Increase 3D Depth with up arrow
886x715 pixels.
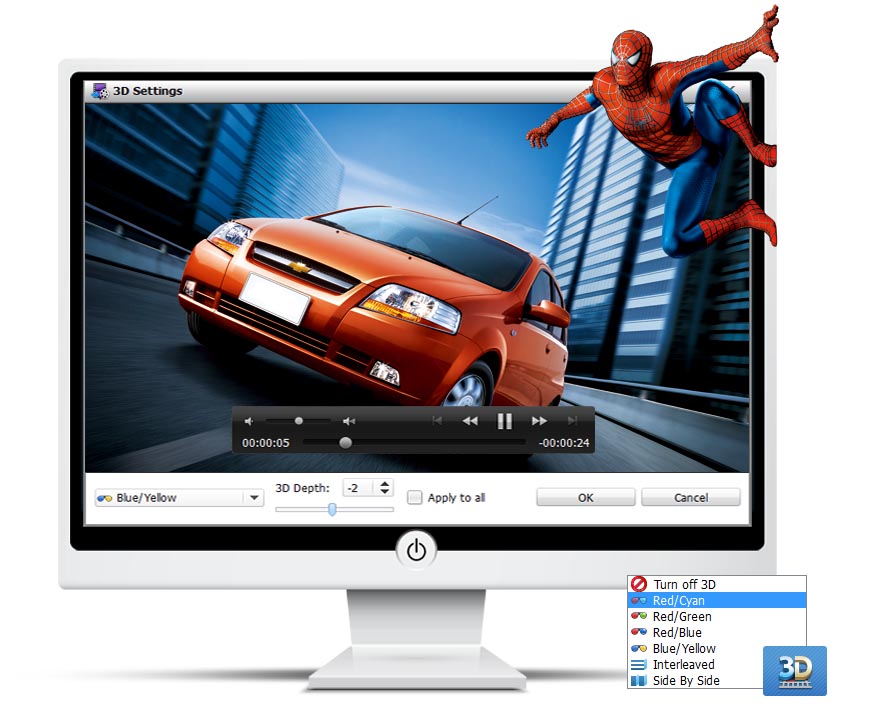(385, 483)
